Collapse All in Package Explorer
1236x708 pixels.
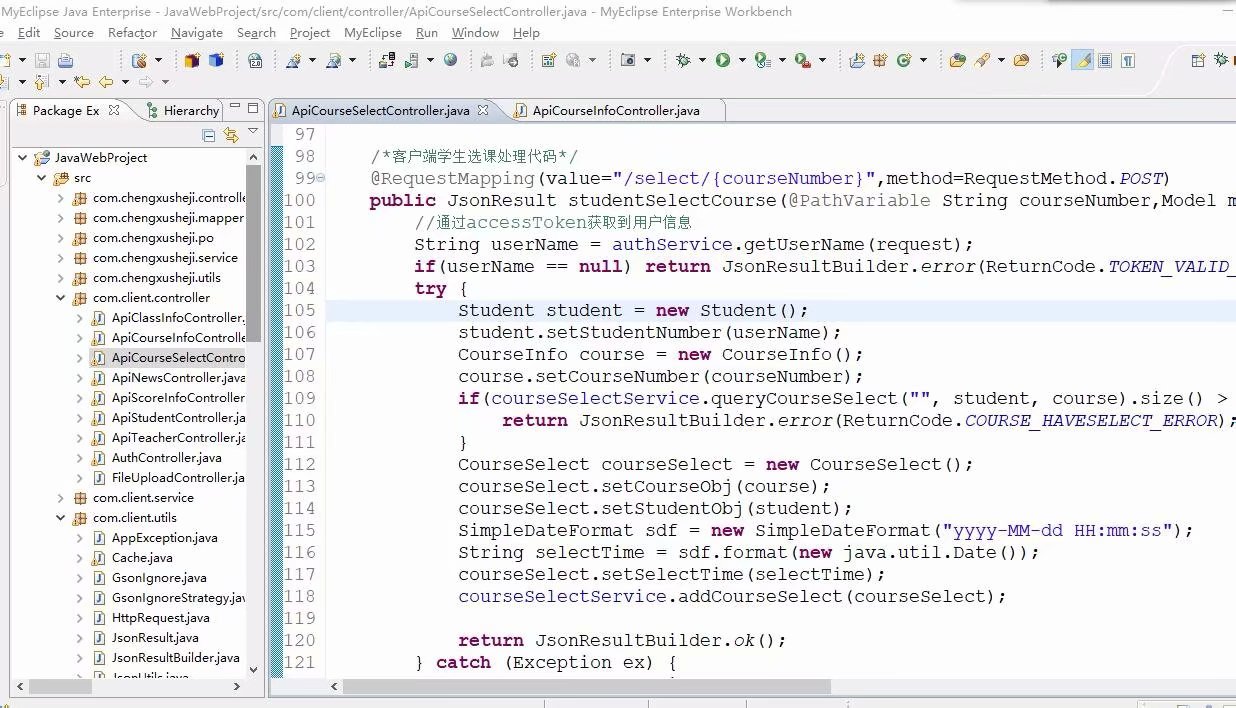coord(209,135)
